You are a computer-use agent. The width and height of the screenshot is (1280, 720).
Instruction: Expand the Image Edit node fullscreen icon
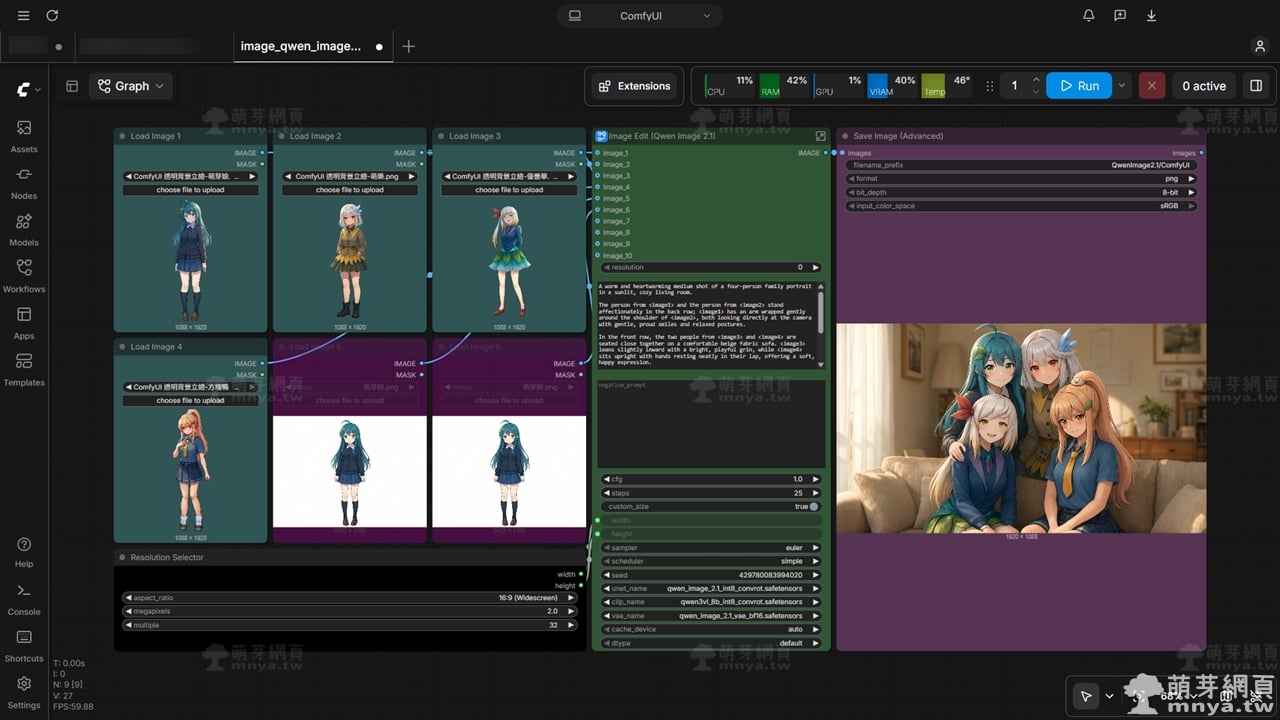(x=821, y=136)
